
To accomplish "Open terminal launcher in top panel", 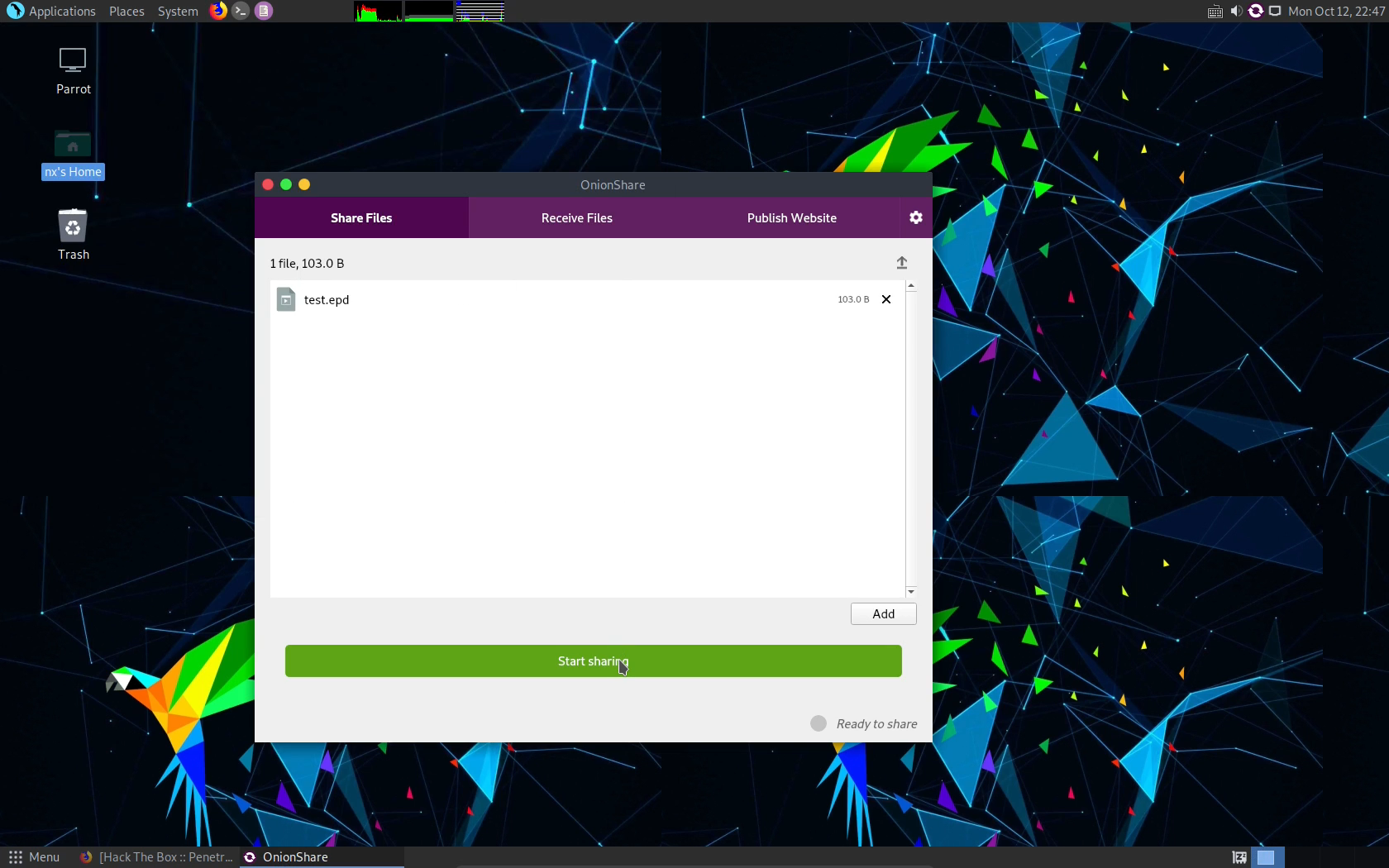I will pos(241,11).
